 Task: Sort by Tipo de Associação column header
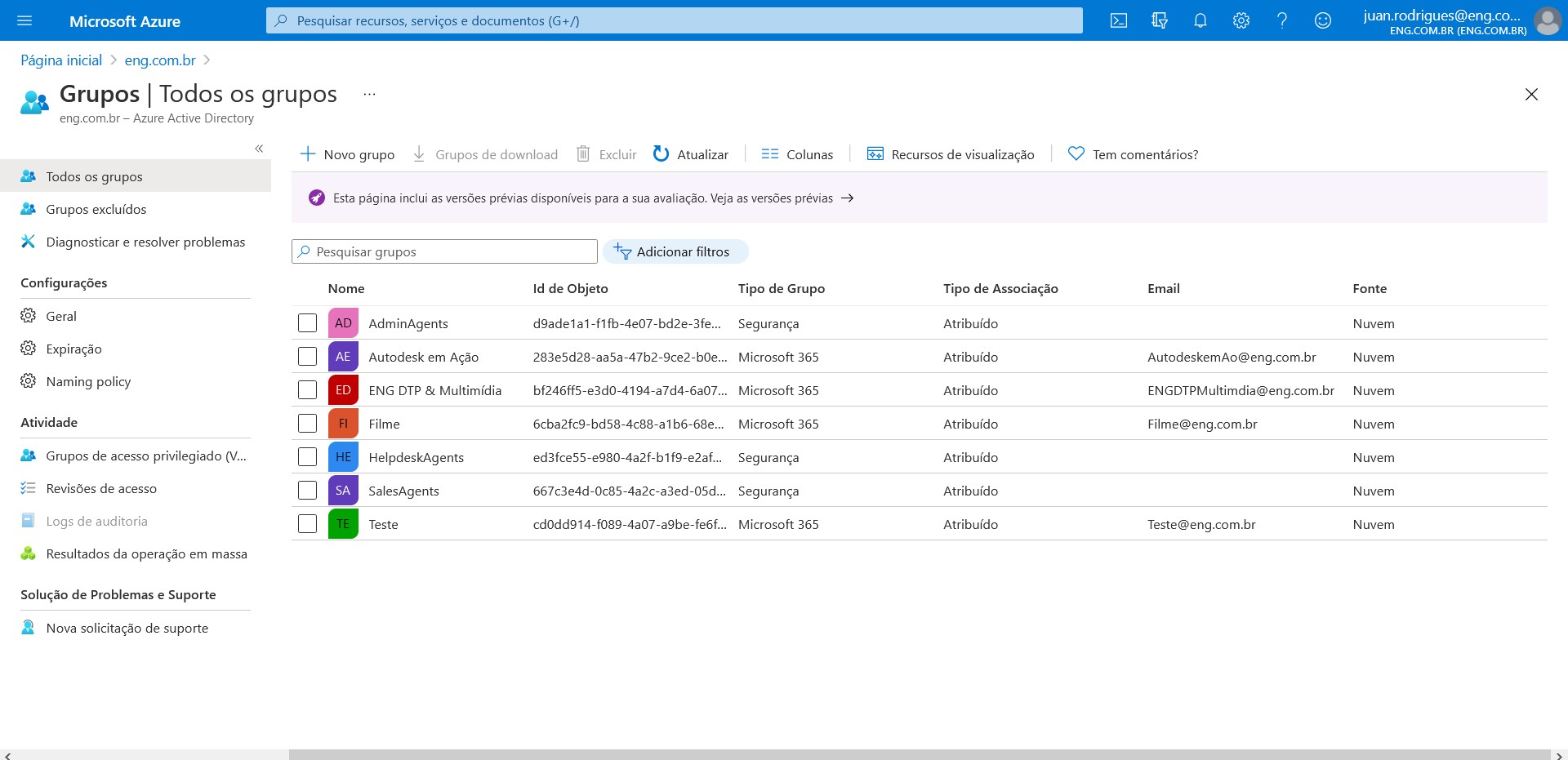1000,289
